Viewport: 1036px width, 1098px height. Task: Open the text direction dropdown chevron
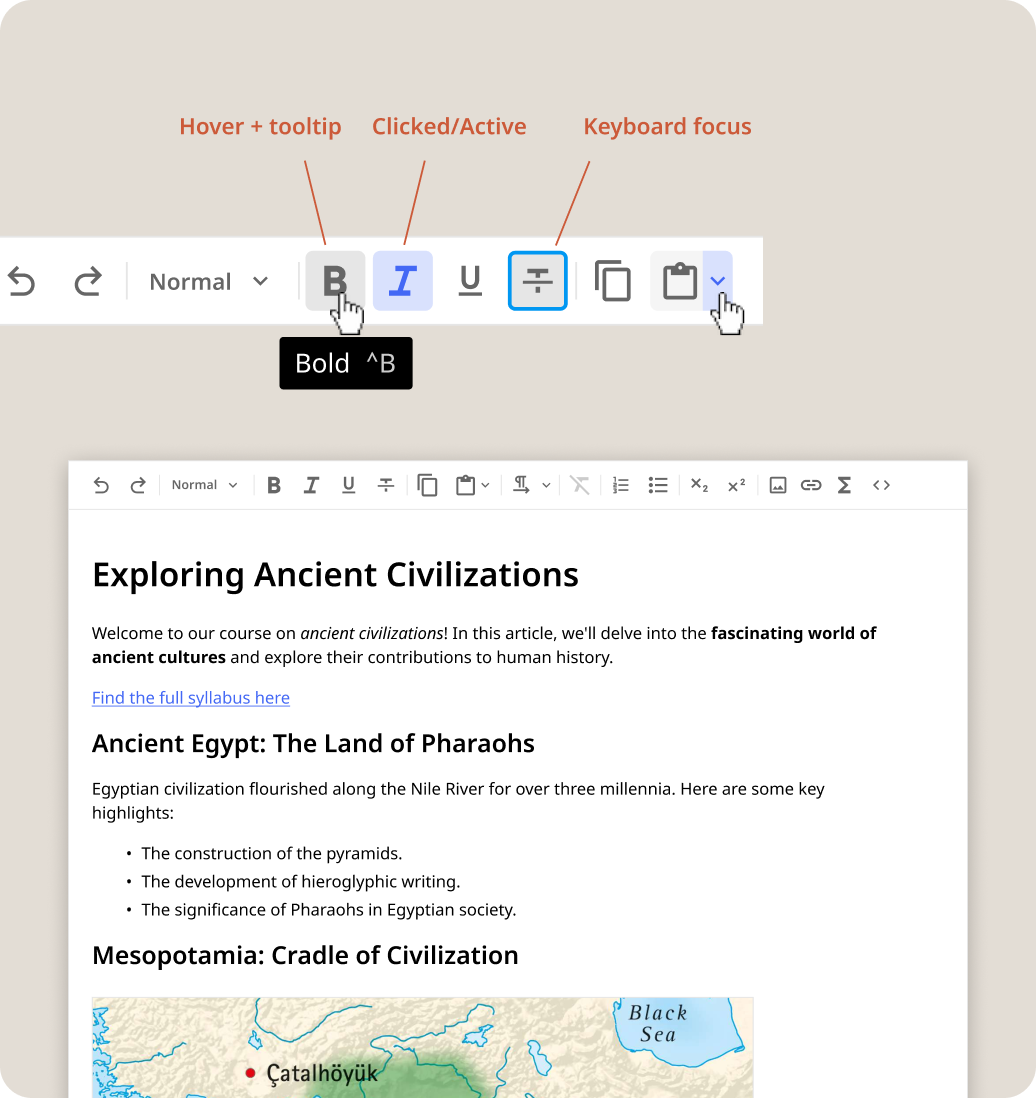point(546,485)
